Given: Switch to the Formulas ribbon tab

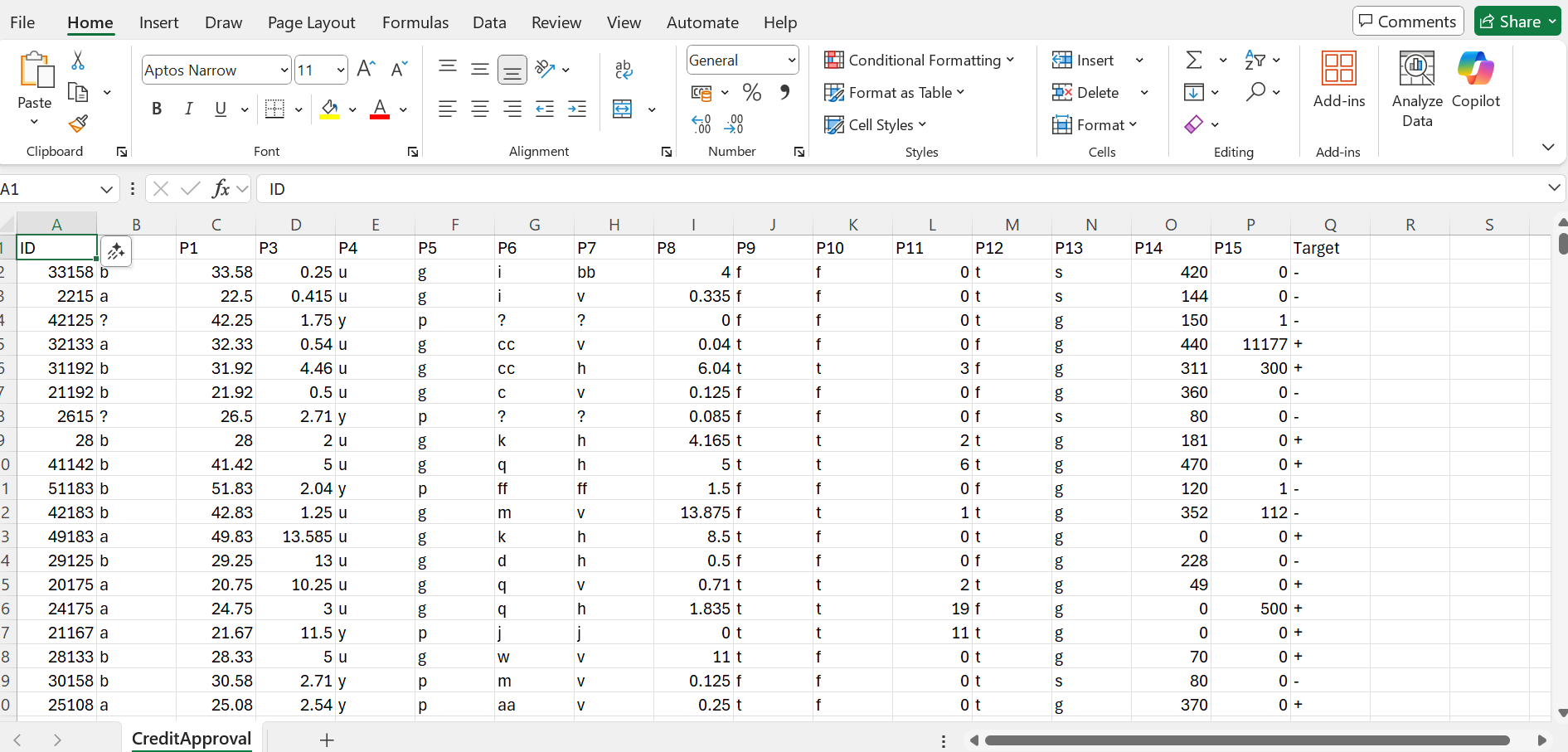Looking at the screenshot, I should coord(415,22).
